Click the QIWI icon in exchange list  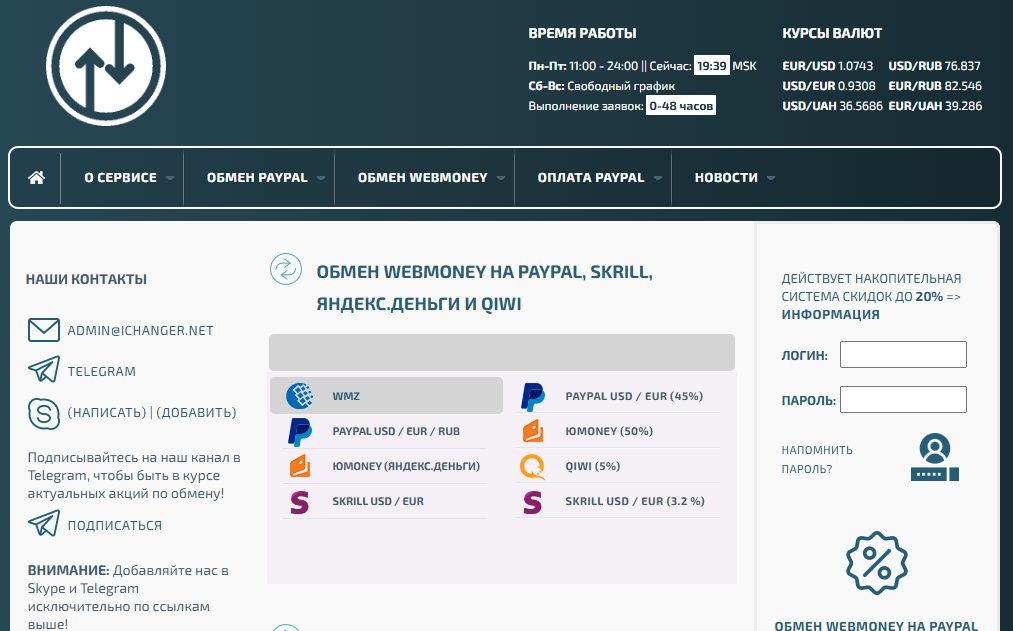click(533, 467)
